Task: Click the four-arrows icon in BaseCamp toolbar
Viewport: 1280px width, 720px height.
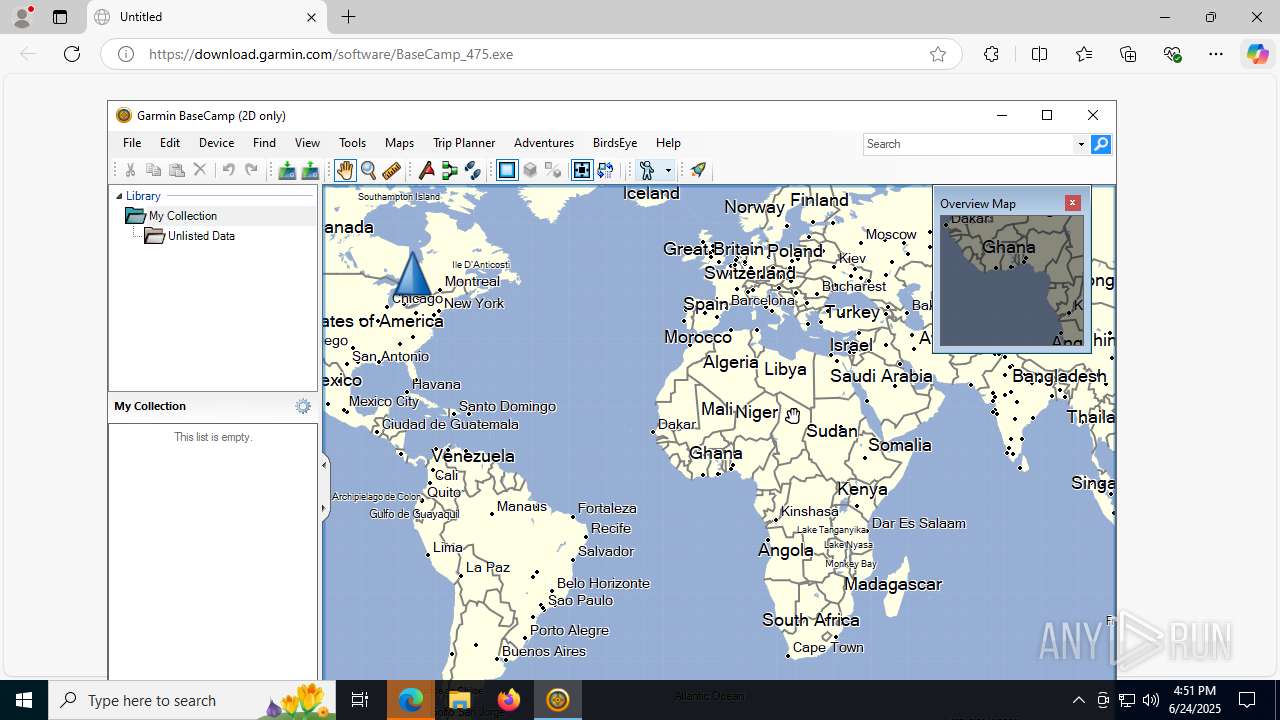Action: coord(582,170)
